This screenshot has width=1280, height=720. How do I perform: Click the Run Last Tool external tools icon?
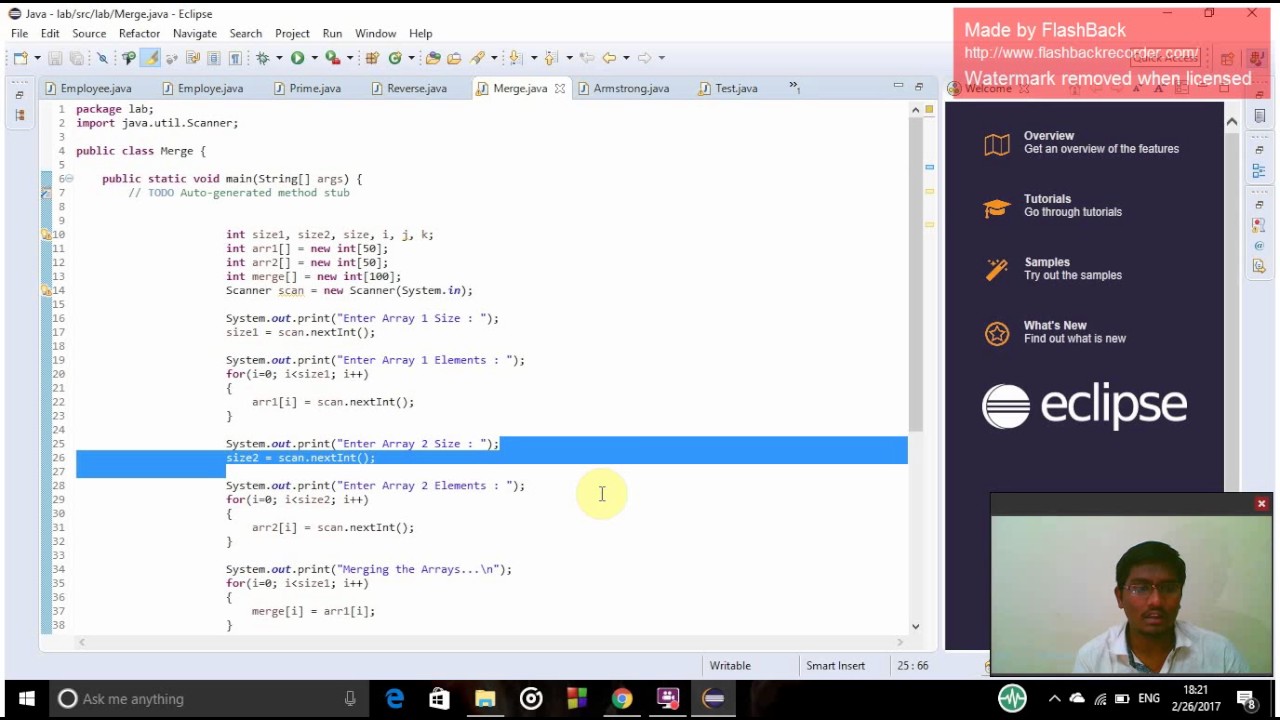(x=333, y=58)
